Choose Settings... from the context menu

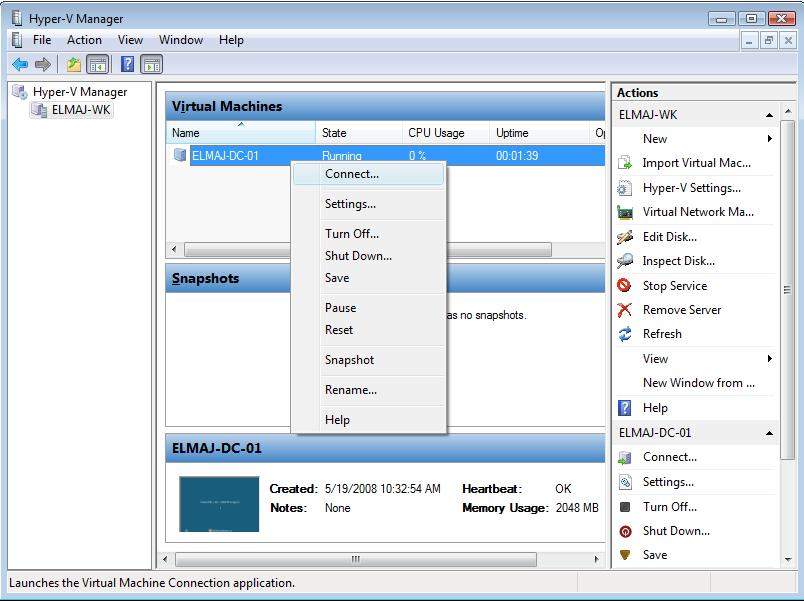pos(369,204)
